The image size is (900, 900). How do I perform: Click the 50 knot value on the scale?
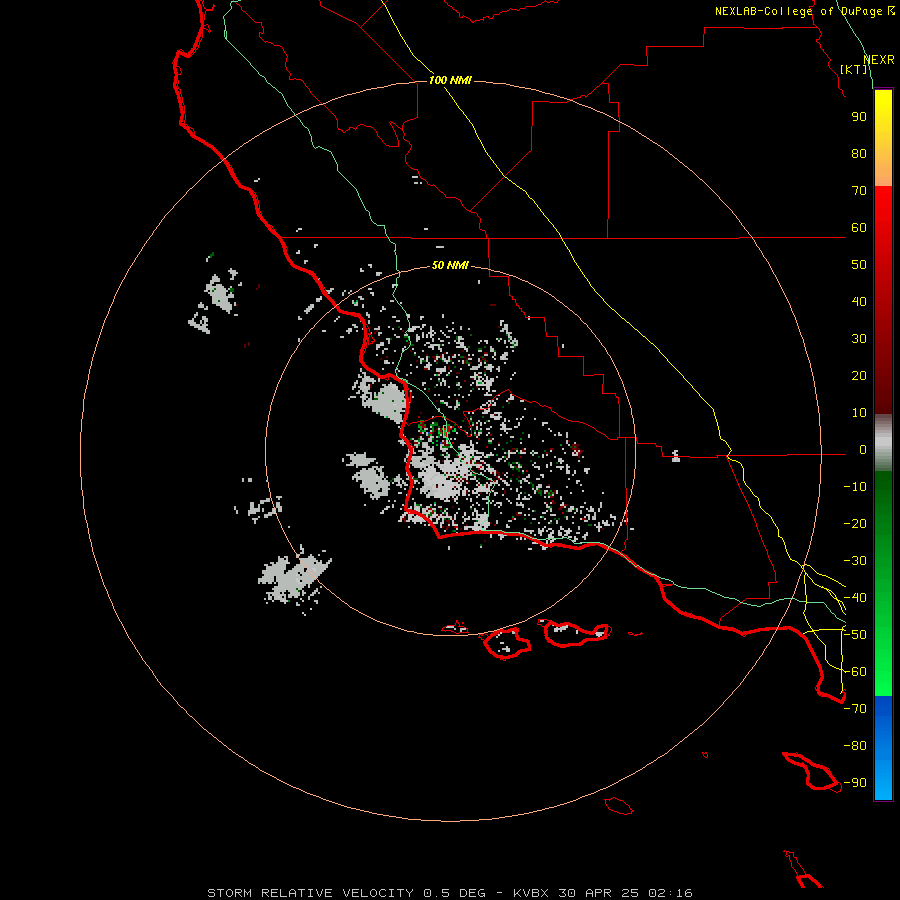click(859, 265)
